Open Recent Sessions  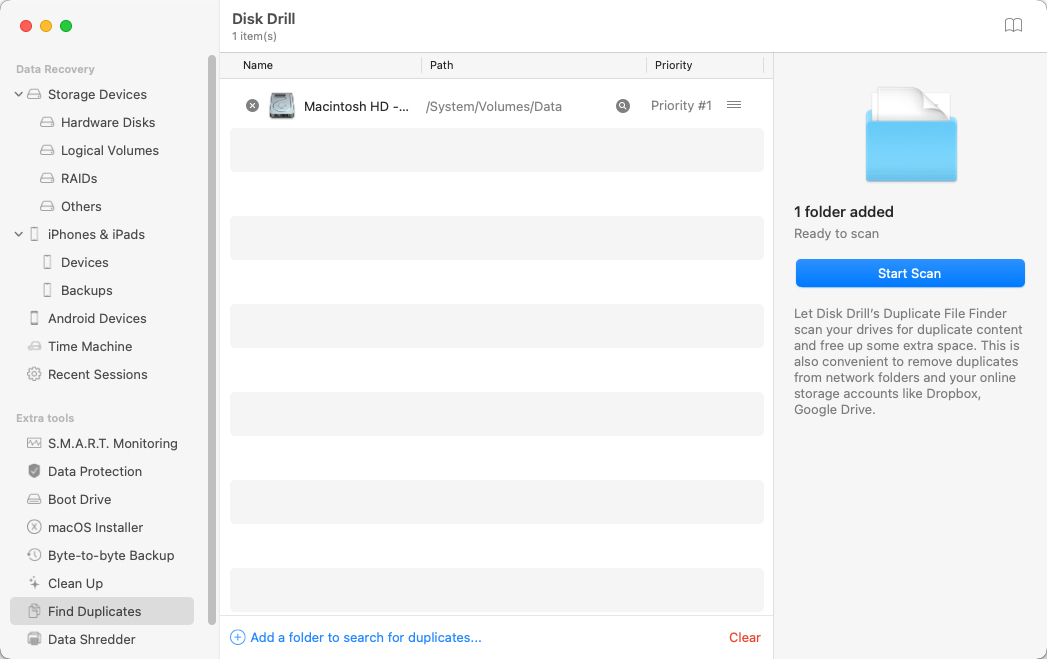pyautogui.click(x=97, y=375)
